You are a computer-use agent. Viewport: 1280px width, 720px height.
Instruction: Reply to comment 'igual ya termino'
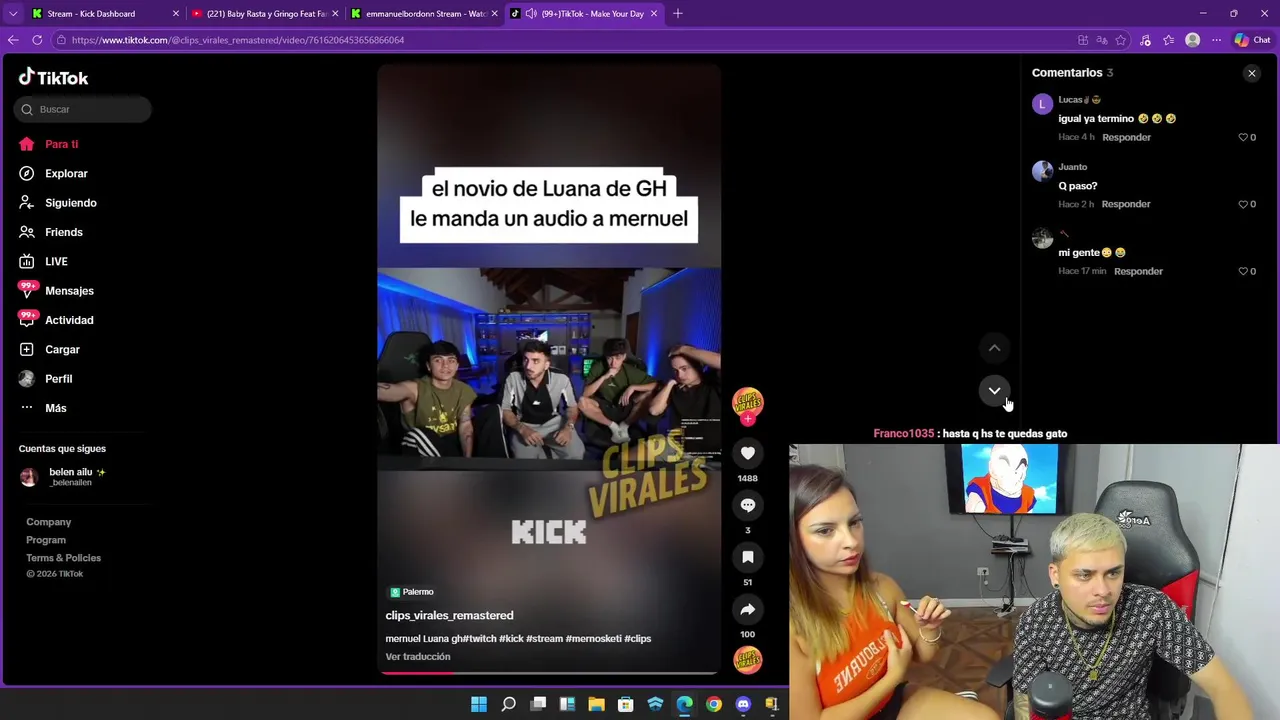coord(1126,137)
